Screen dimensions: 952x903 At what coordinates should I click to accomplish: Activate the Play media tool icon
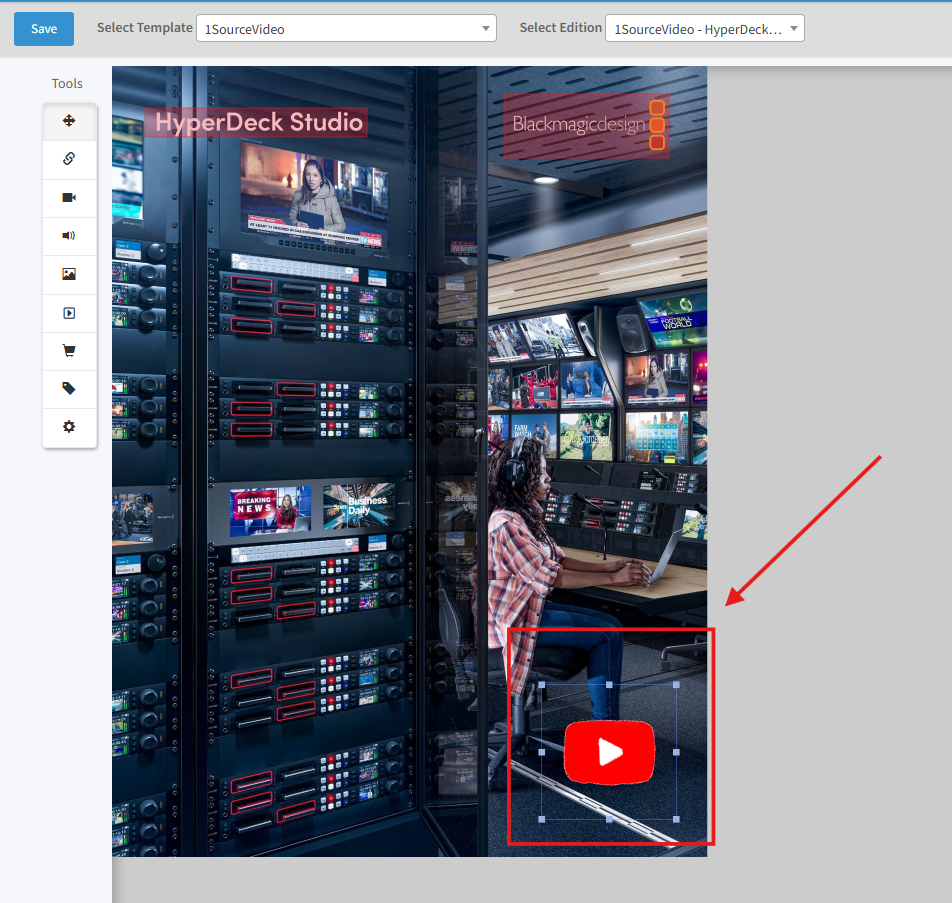click(x=69, y=313)
